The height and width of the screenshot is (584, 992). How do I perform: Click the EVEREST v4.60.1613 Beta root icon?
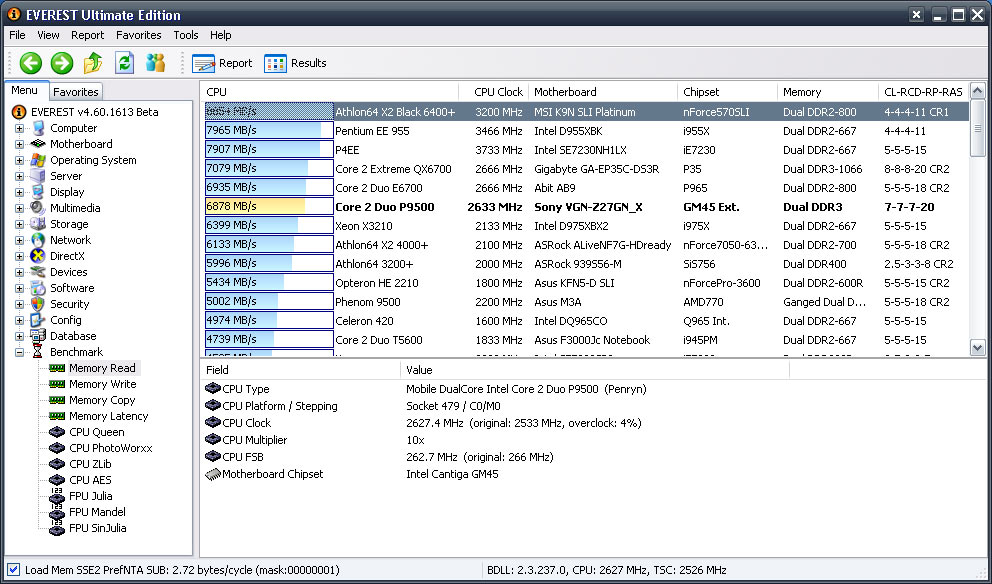tap(19, 112)
